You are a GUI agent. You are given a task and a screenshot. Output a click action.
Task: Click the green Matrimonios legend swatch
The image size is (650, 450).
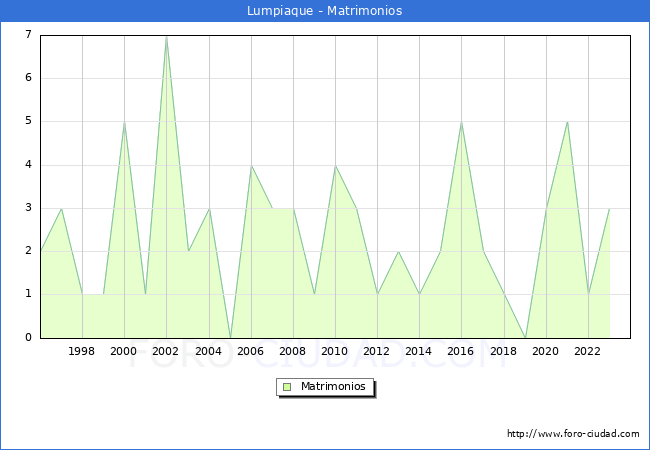tap(287, 387)
